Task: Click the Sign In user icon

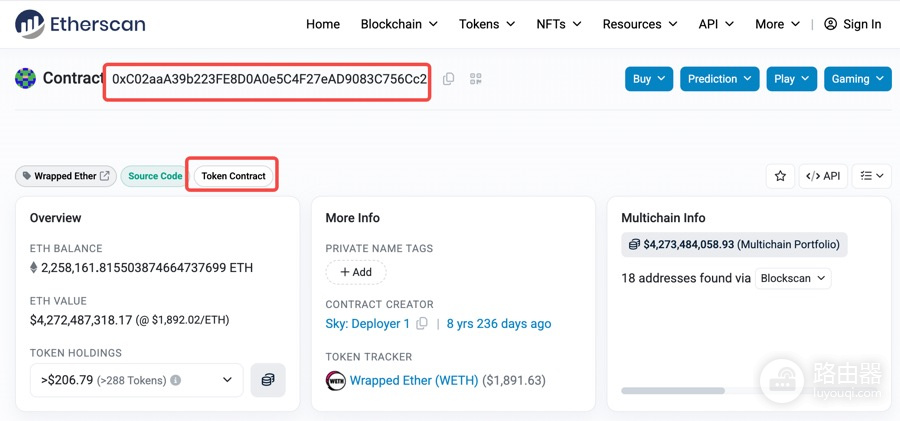Action: pos(830,24)
